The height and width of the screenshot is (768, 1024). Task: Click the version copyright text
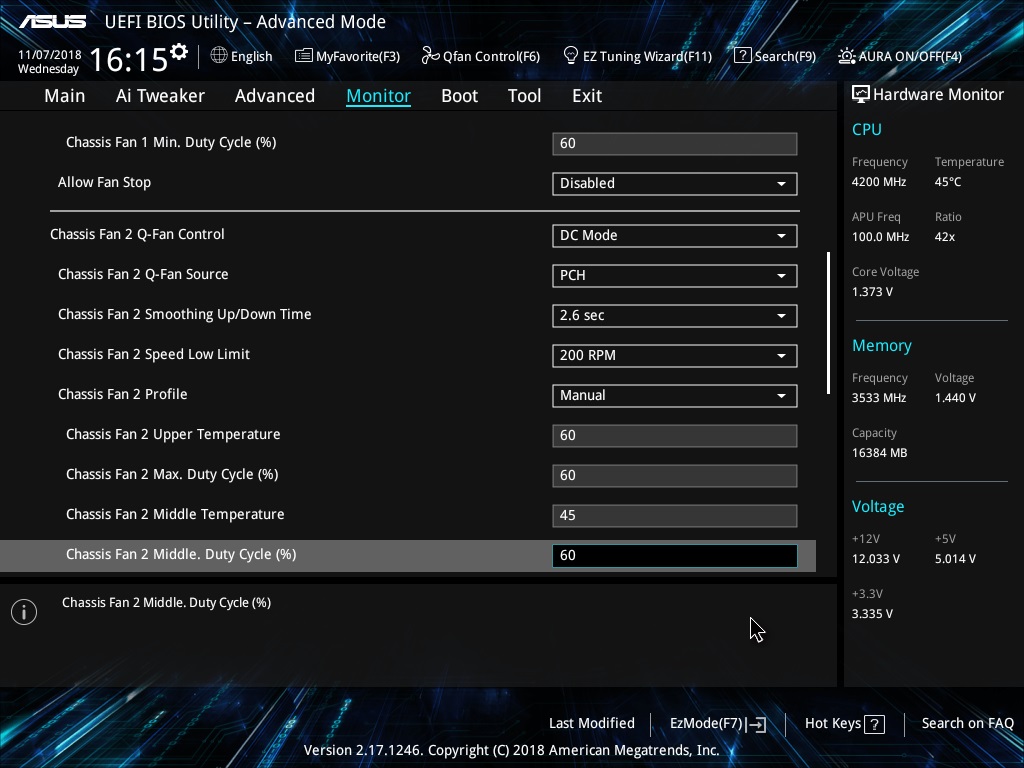point(511,750)
